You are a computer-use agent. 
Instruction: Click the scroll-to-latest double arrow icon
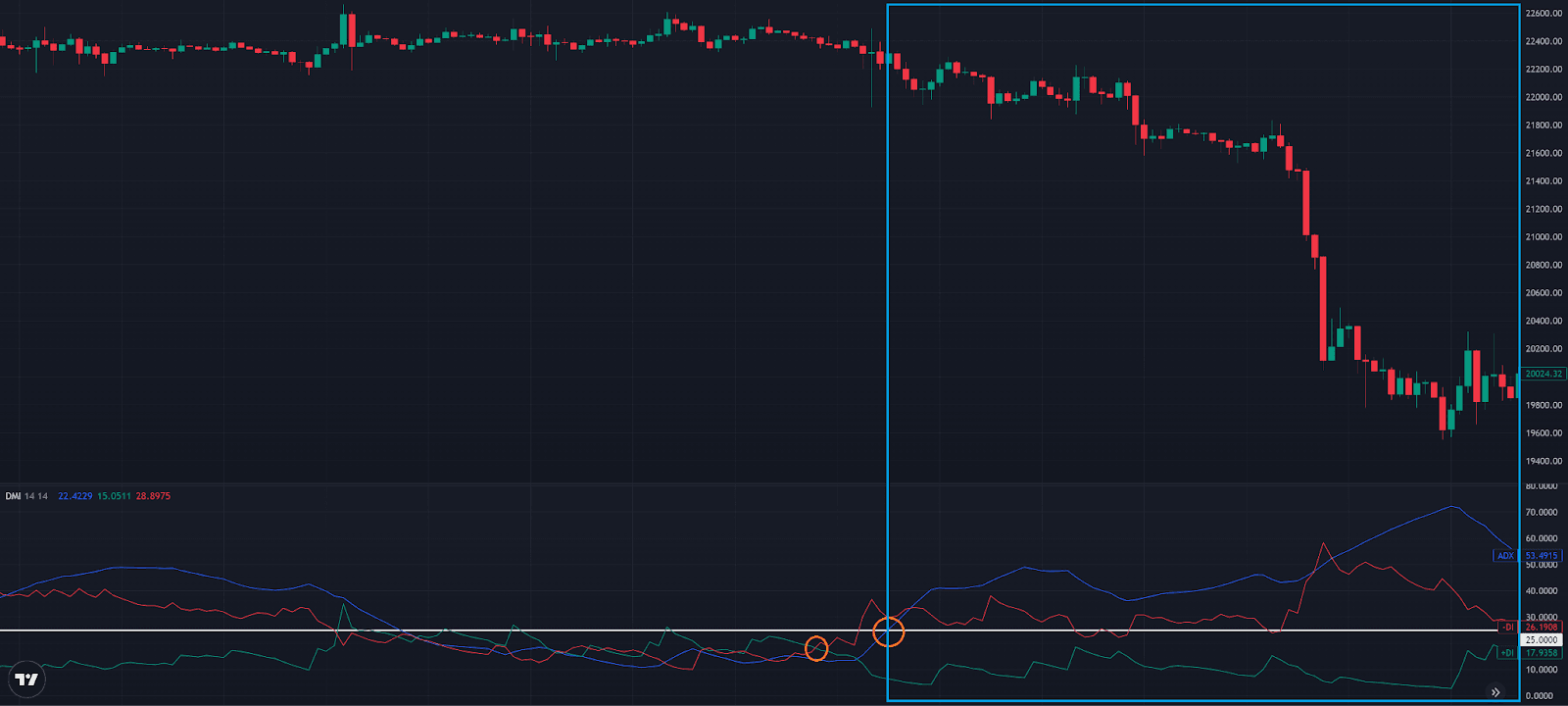1495,692
